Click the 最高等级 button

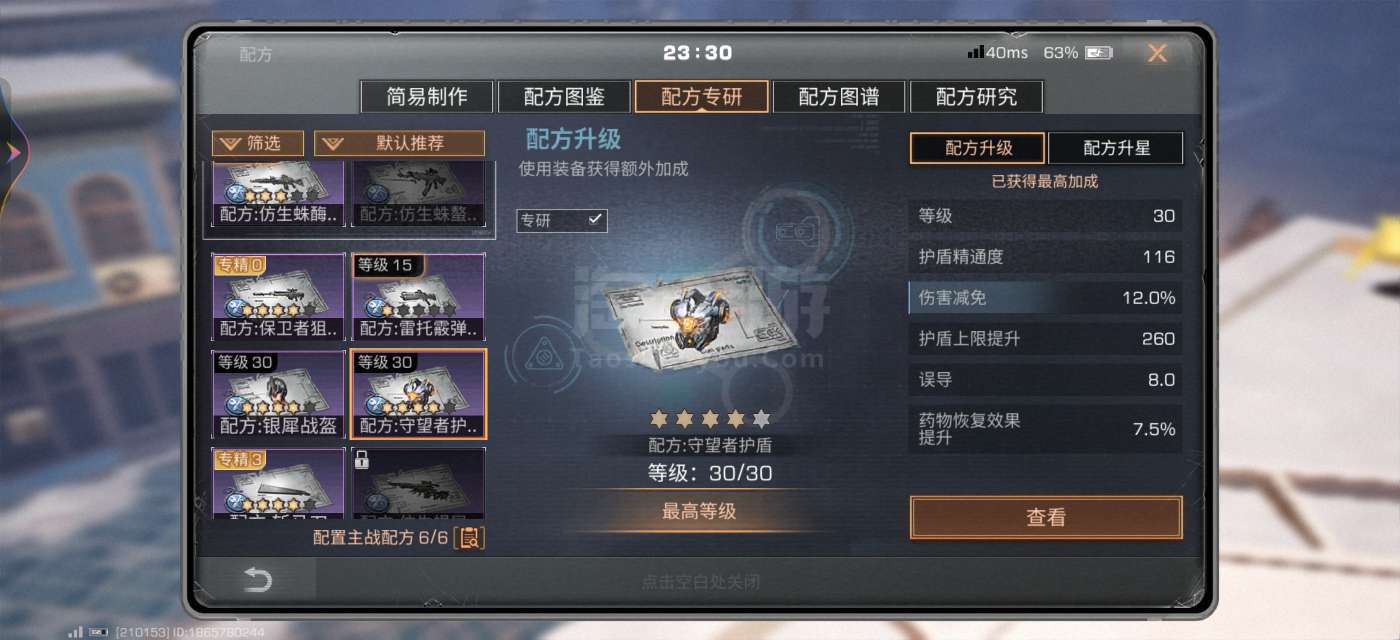point(699,511)
